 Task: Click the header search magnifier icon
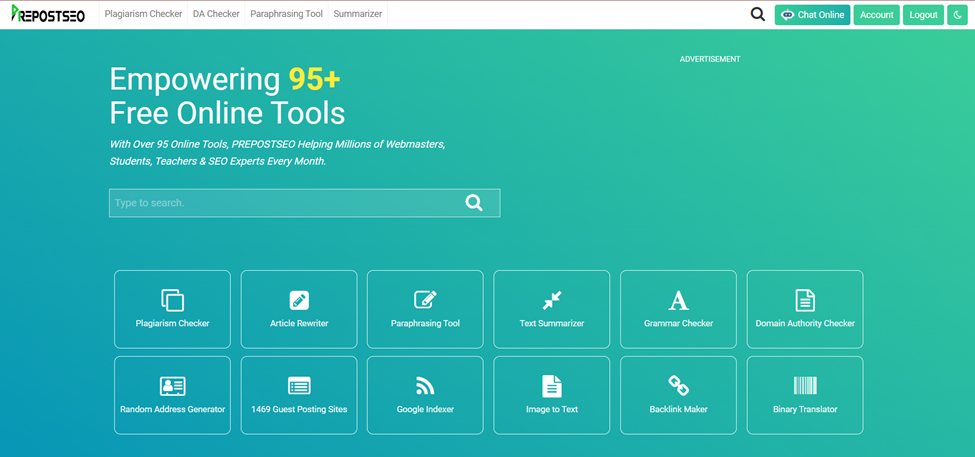[757, 15]
